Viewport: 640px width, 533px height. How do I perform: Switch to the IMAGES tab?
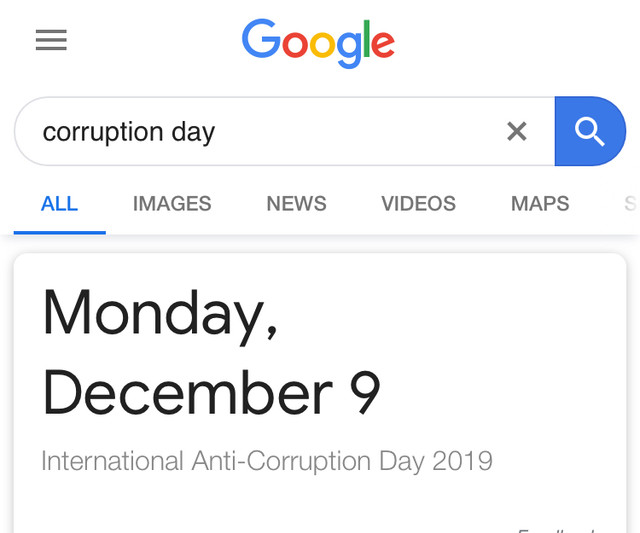click(172, 203)
